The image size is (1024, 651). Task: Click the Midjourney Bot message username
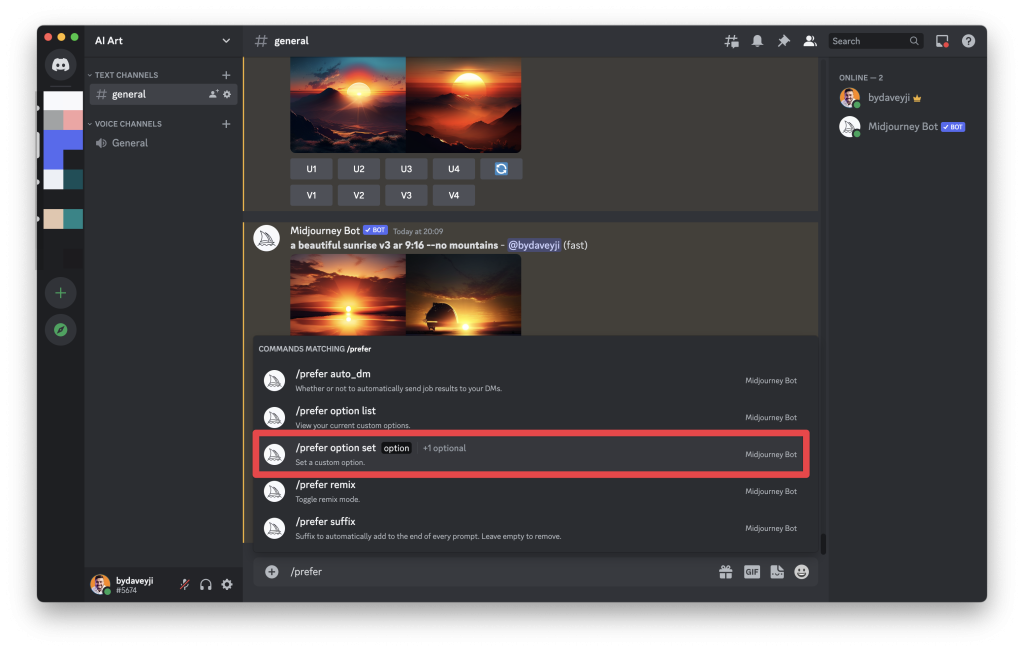click(325, 230)
